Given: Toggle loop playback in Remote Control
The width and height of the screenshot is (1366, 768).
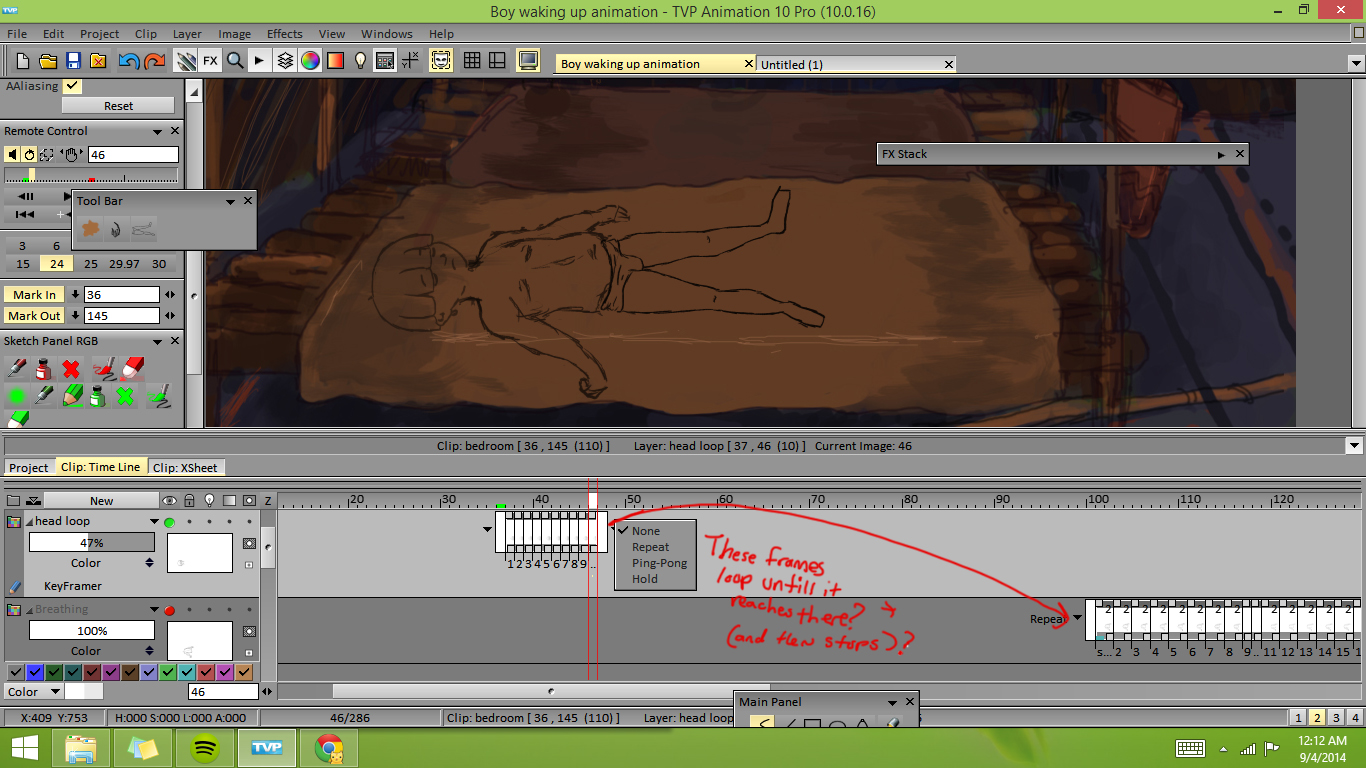Looking at the screenshot, I should pyautogui.click(x=29, y=155).
